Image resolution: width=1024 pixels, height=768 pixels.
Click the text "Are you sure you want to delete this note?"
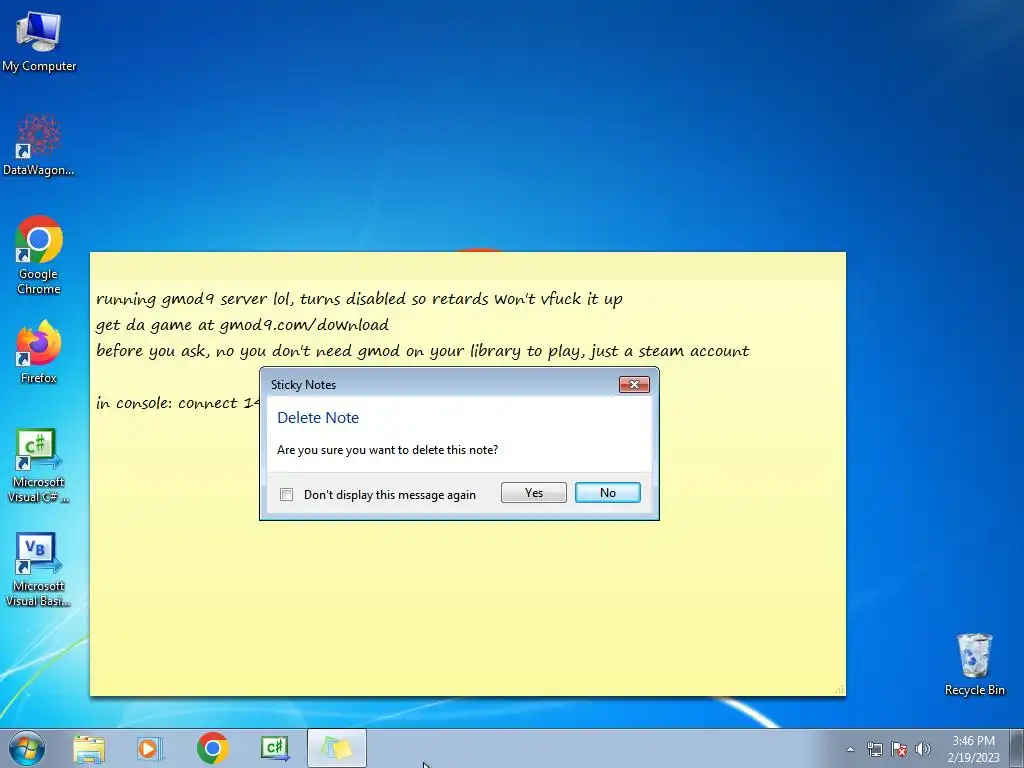point(387,450)
